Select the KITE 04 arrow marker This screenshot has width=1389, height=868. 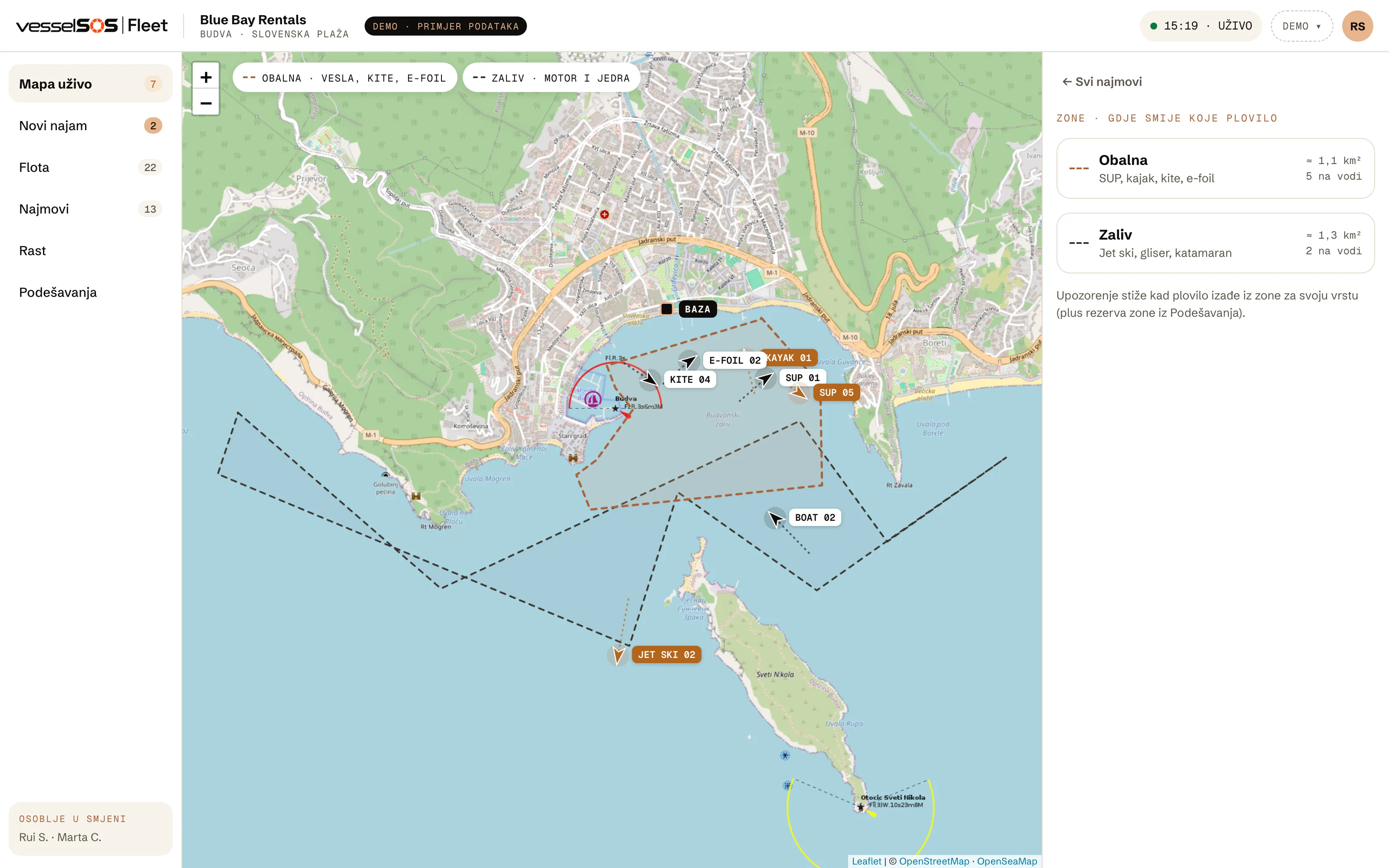[x=650, y=379]
